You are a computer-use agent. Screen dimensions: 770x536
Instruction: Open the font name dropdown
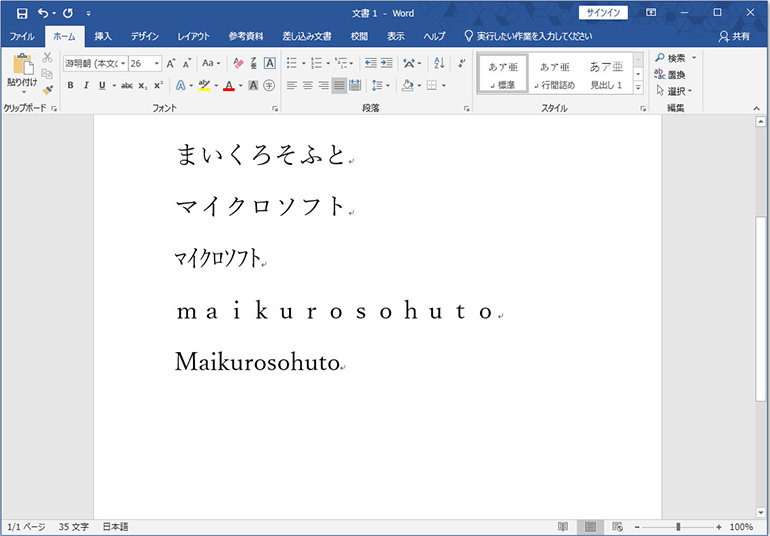(x=123, y=63)
